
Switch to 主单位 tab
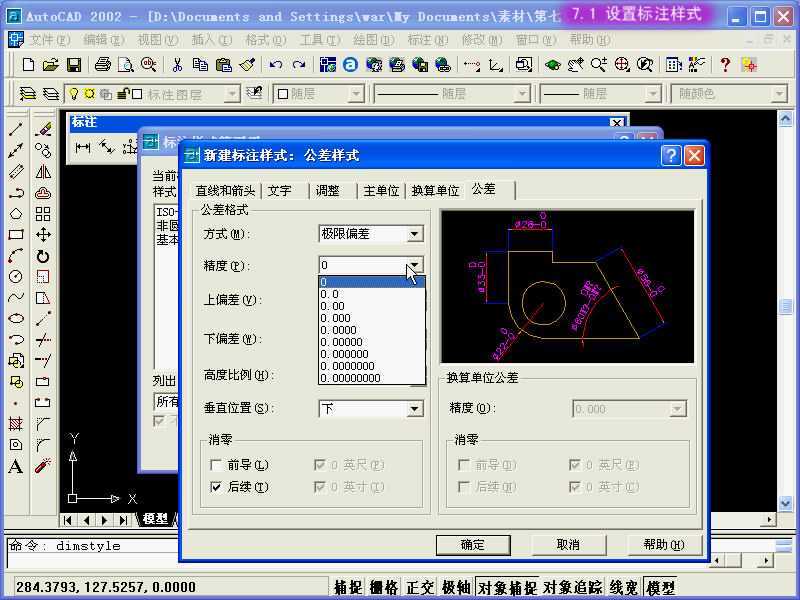point(381,191)
